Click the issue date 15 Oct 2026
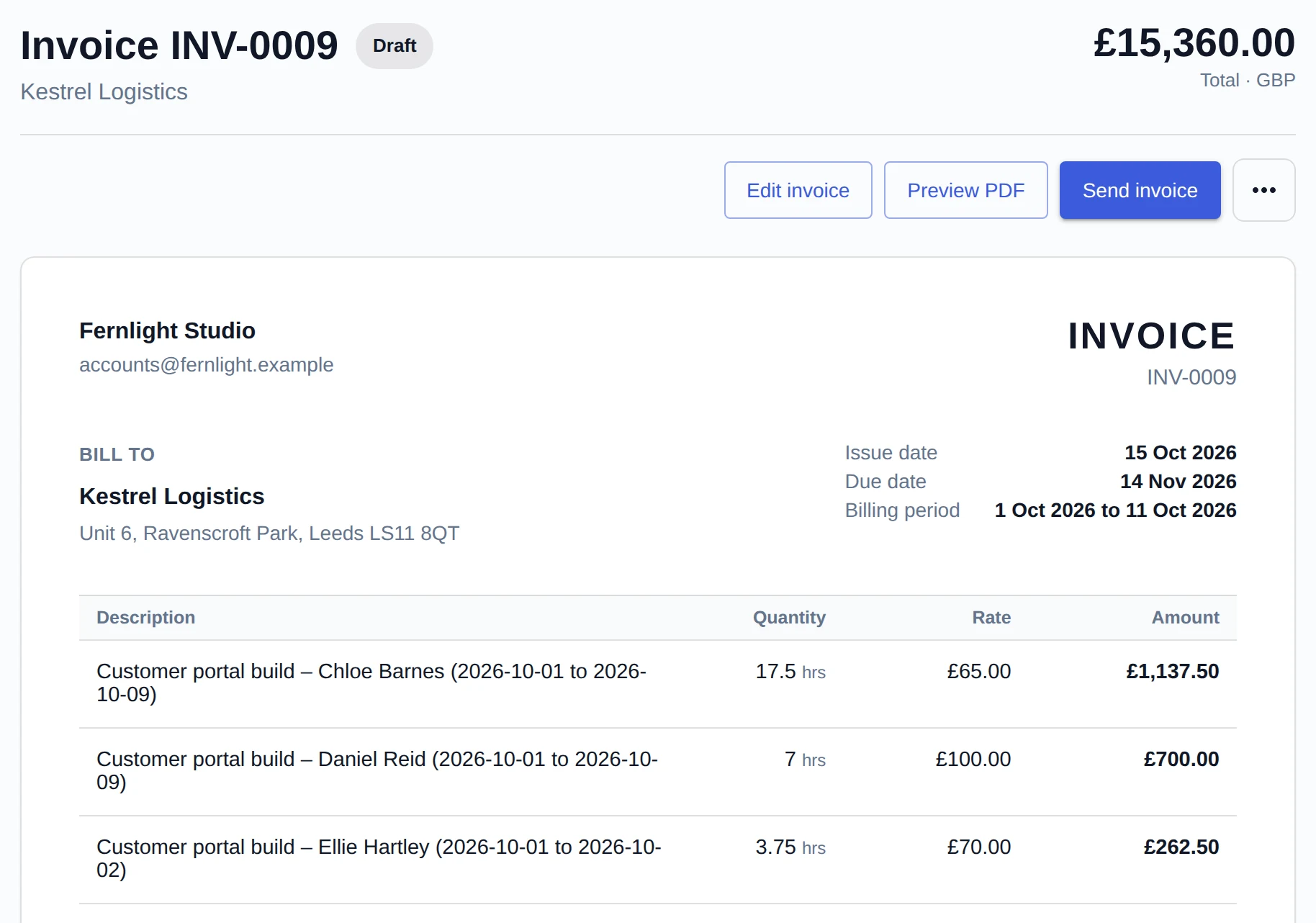Screen dimensions: 1316x923 tap(1180, 453)
